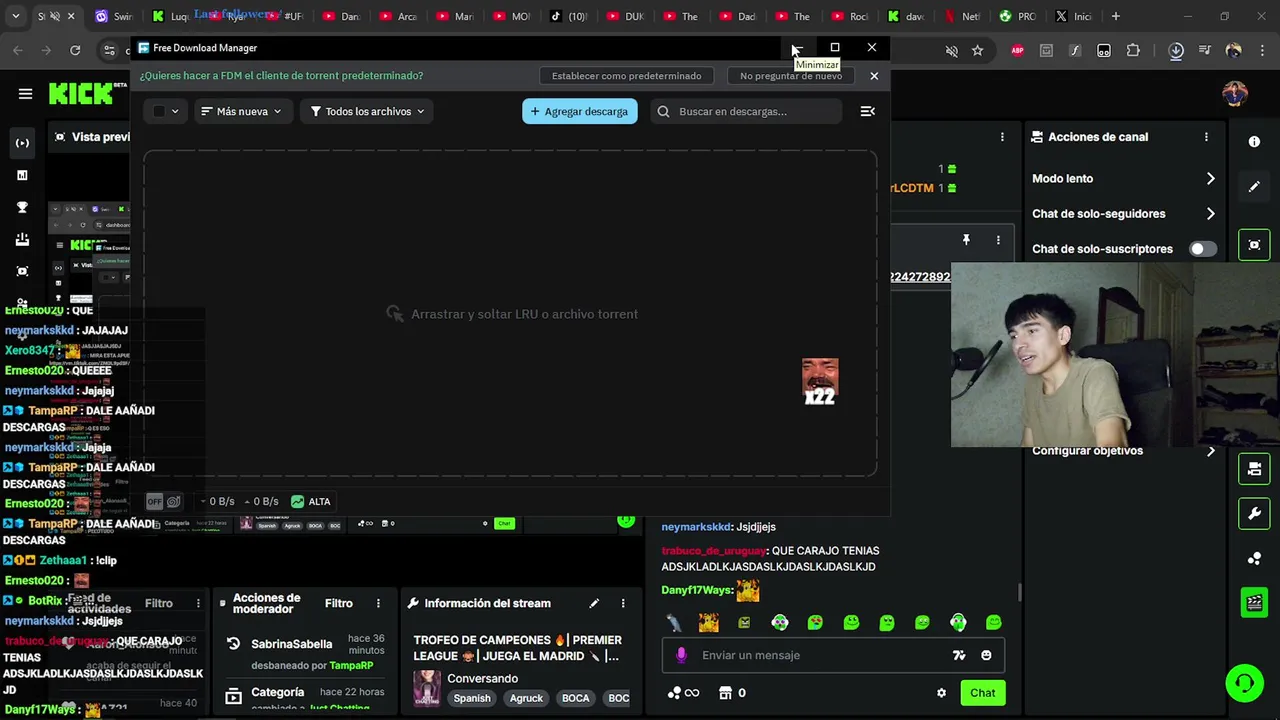Screen dimensions: 1280x720
Task: Click the info icon in right sidebar
Action: (1254, 142)
